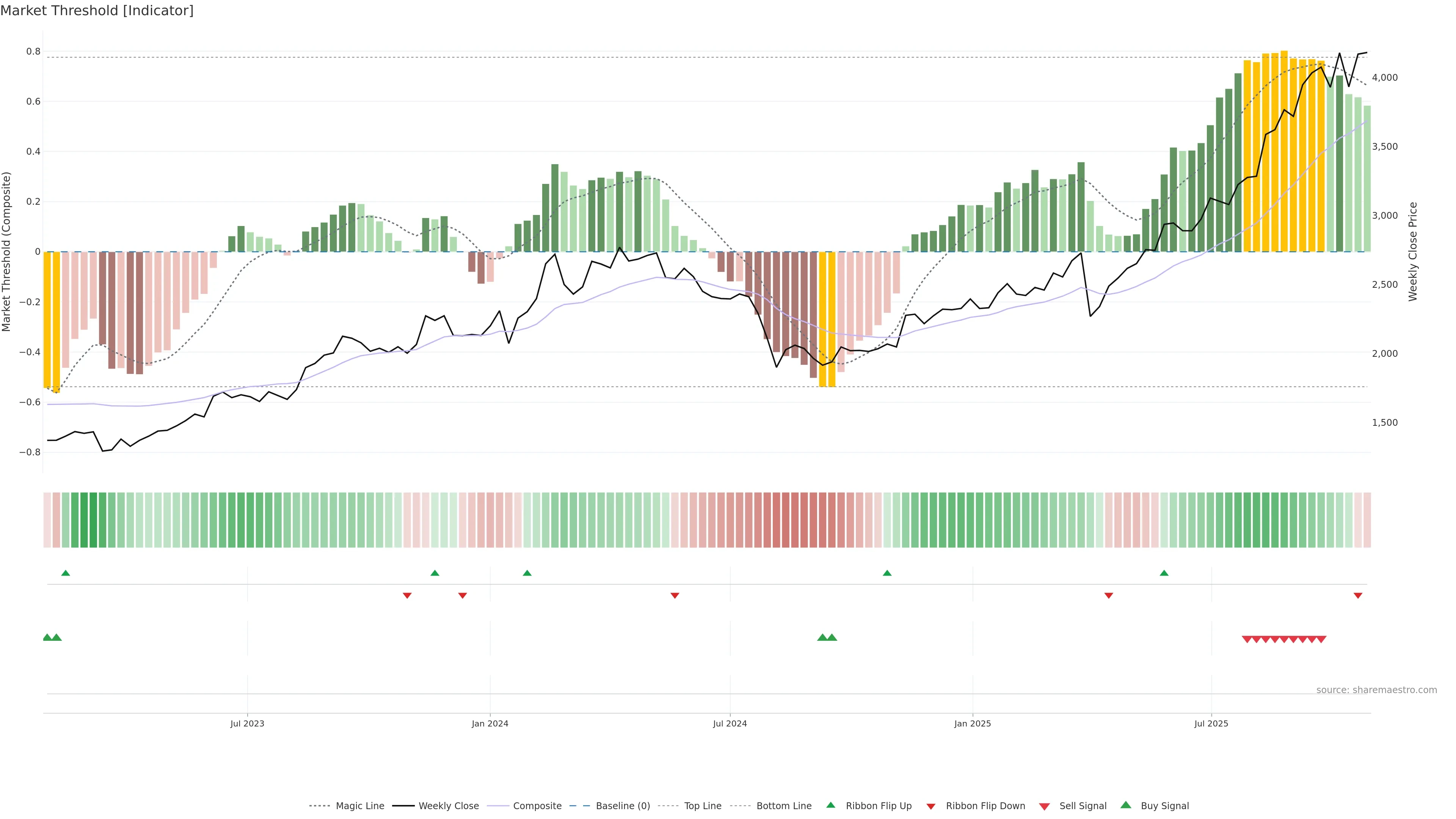Click the leftmost red Sell Signal triangle

(x=1247, y=639)
